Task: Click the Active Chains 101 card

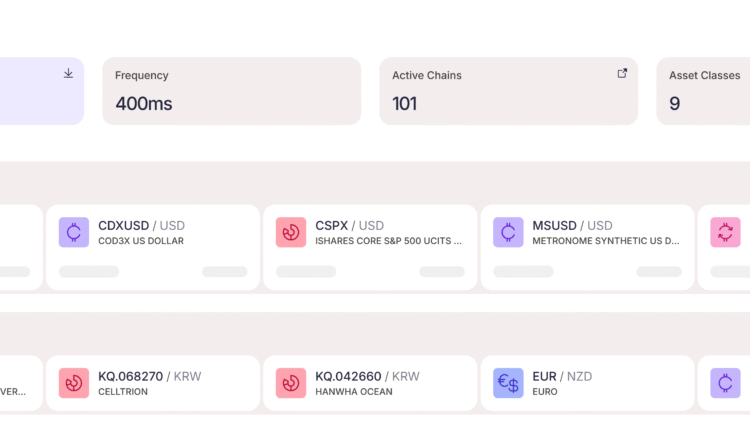Action: pyautogui.click(x=508, y=91)
